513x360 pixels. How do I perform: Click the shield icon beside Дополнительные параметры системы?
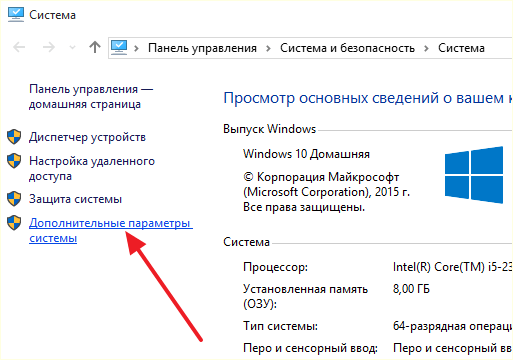14,223
